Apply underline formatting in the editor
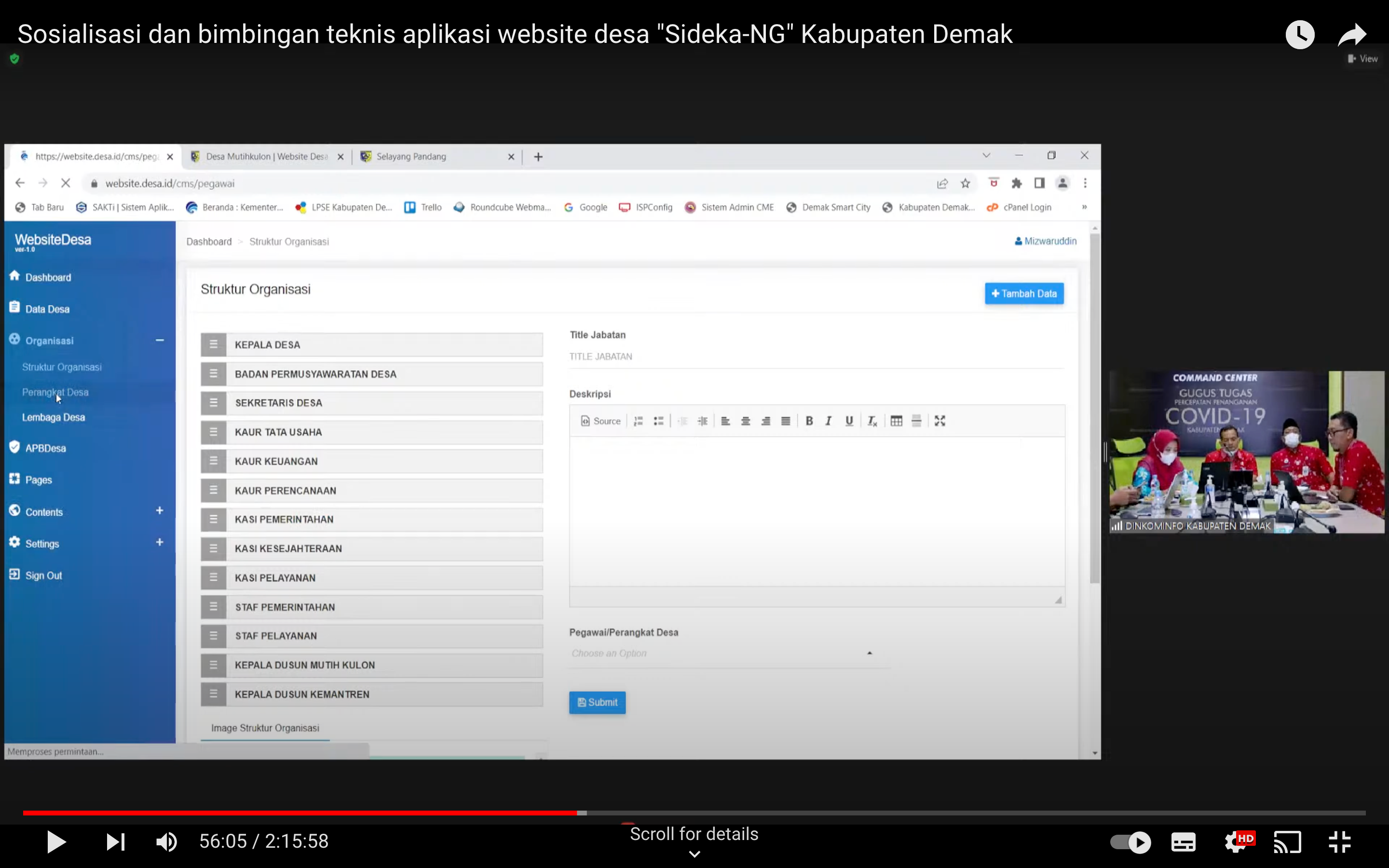This screenshot has height=868, width=1389. (849, 421)
